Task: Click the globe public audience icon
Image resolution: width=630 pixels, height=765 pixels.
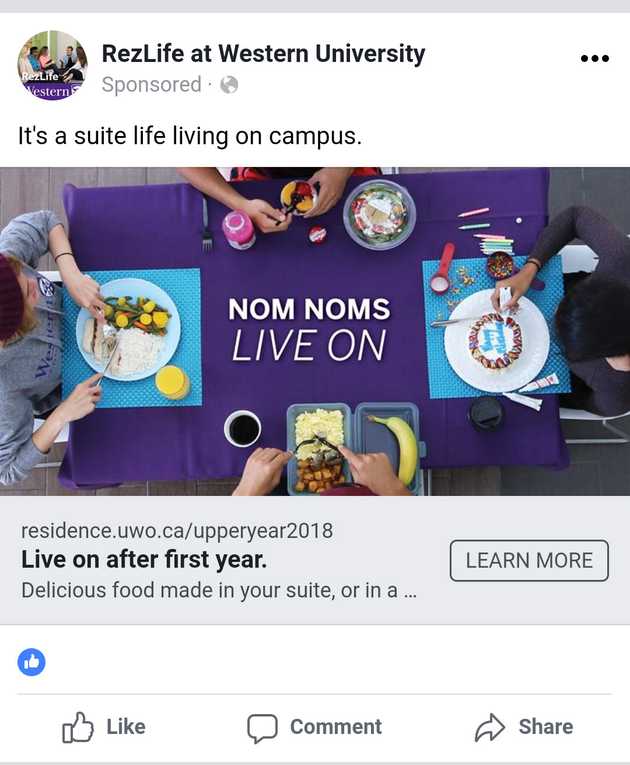Action: [x=229, y=85]
